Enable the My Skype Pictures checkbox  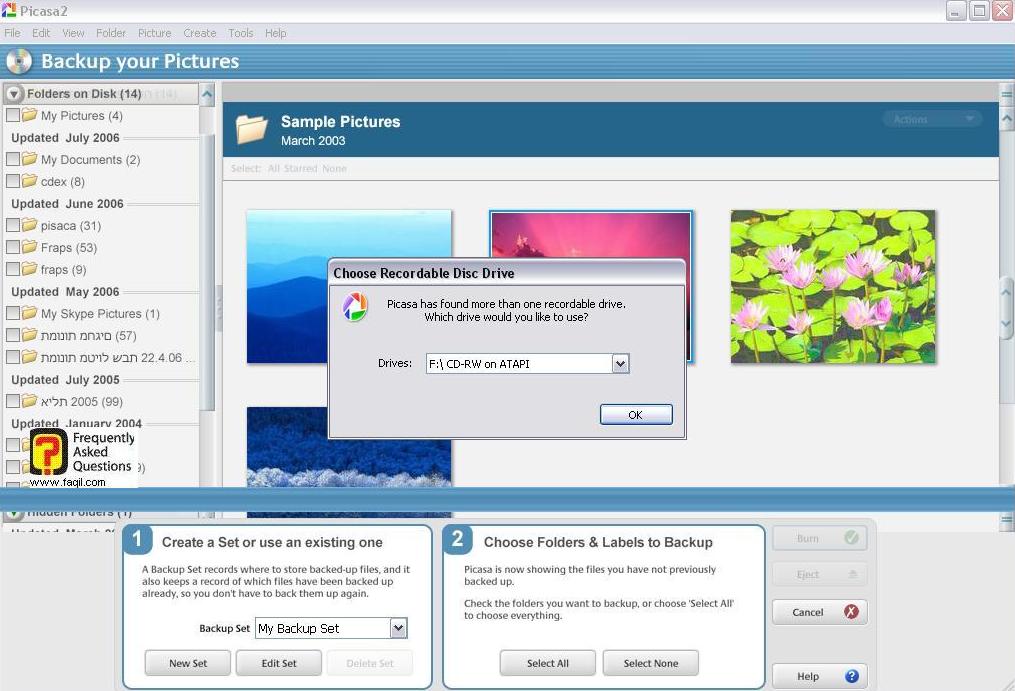click(13, 314)
